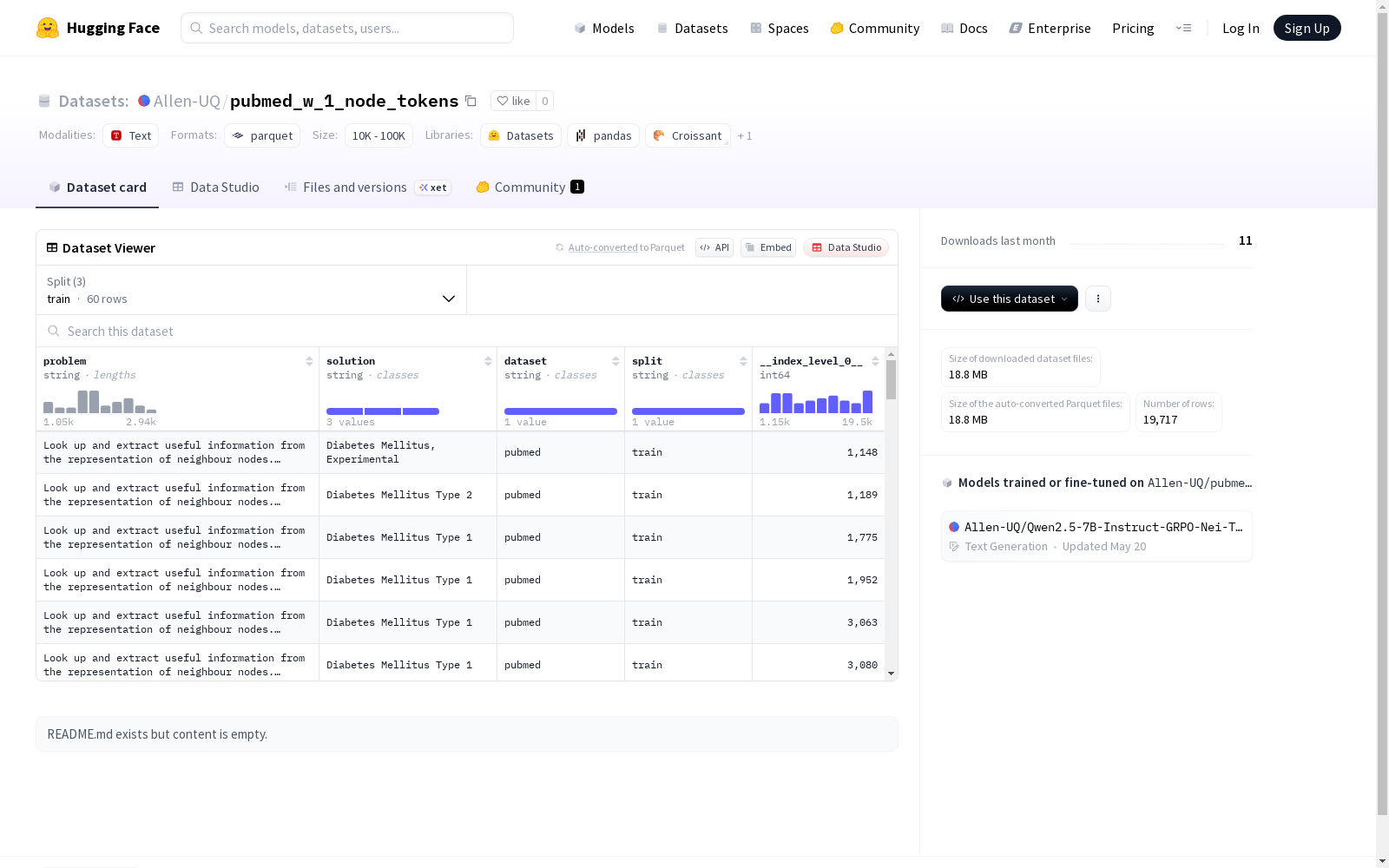This screenshot has width=1389, height=868.
Task: Go to Models in the top navigation
Action: [604, 28]
